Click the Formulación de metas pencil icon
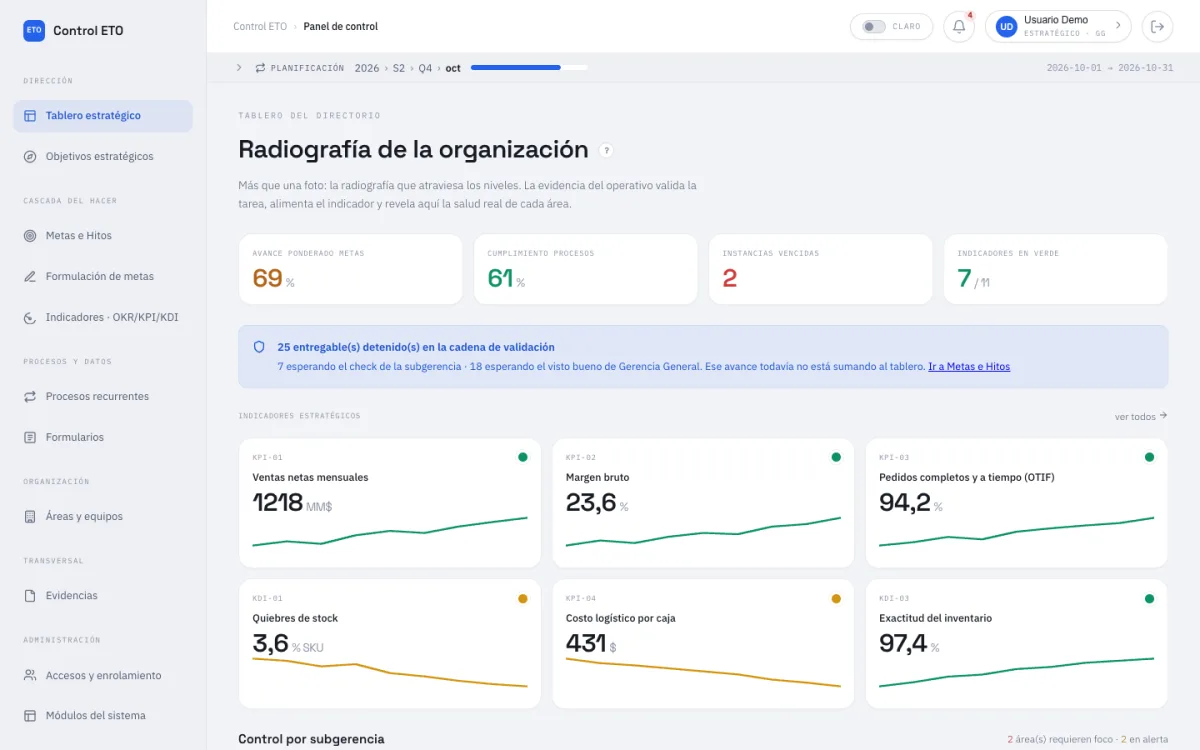Screen dimensions: 1200x750 30,277
